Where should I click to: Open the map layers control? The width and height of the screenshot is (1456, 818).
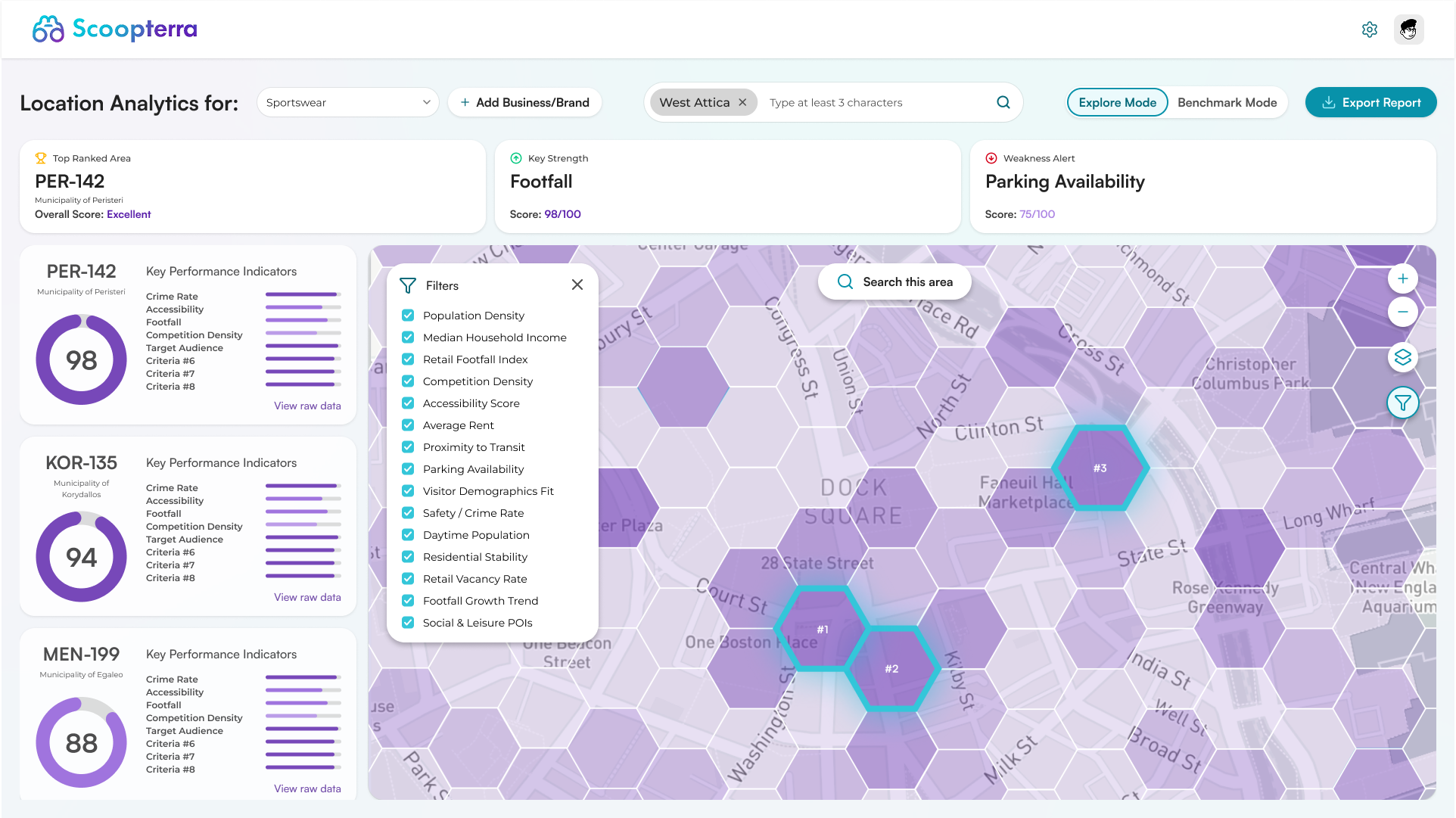click(x=1402, y=357)
